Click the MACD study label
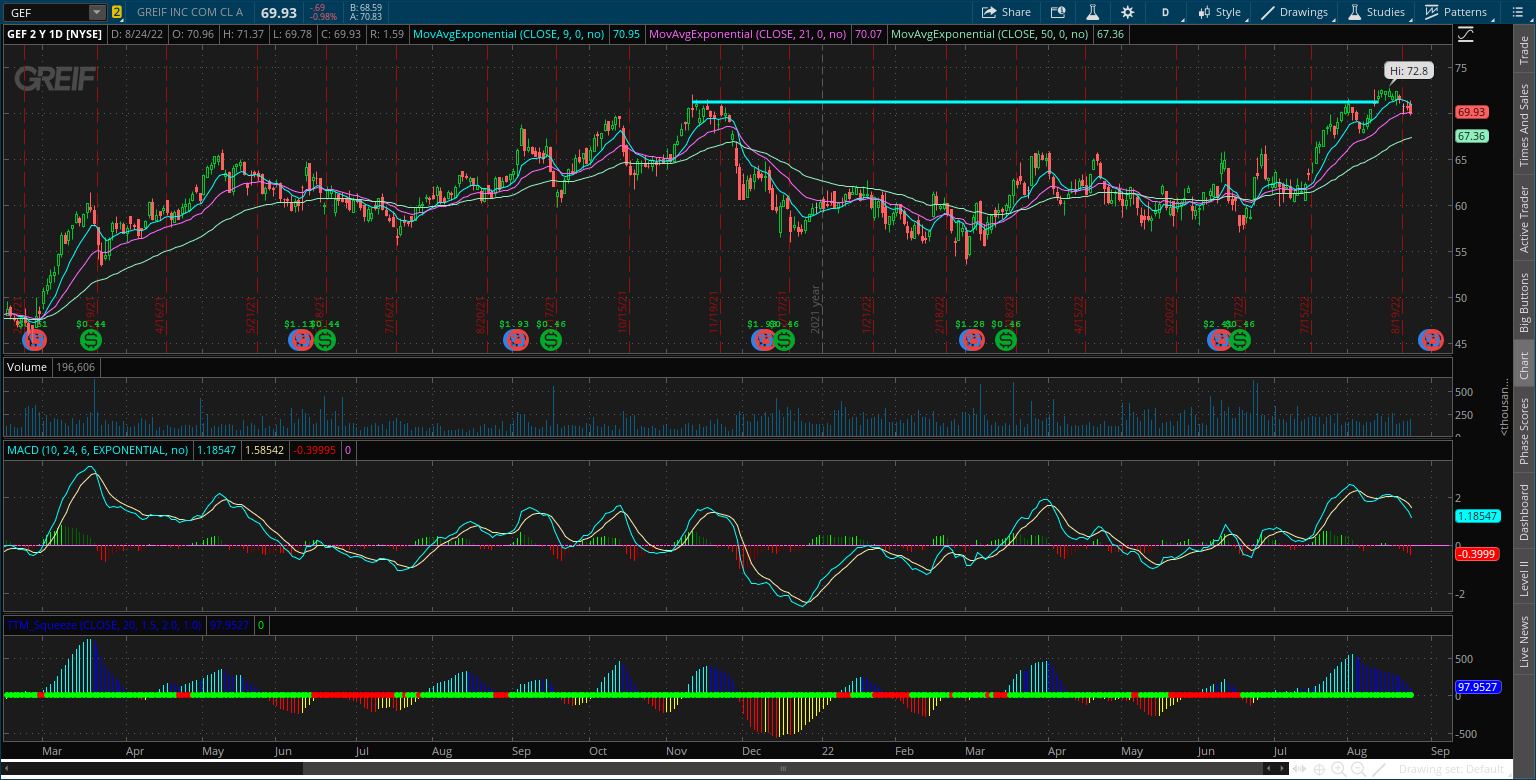This screenshot has height=780, width=1536. point(98,450)
